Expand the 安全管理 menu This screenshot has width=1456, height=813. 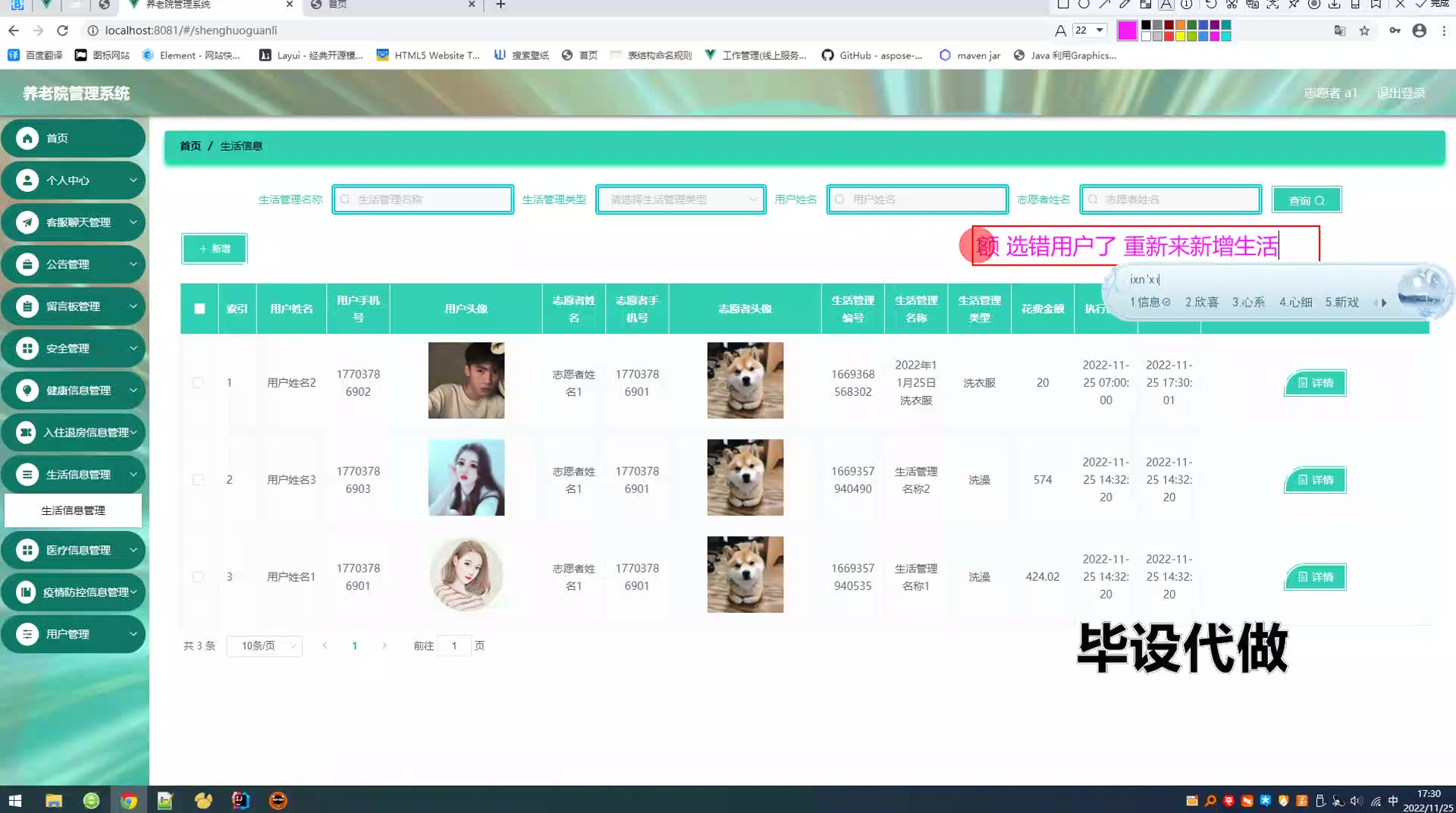pos(133,348)
